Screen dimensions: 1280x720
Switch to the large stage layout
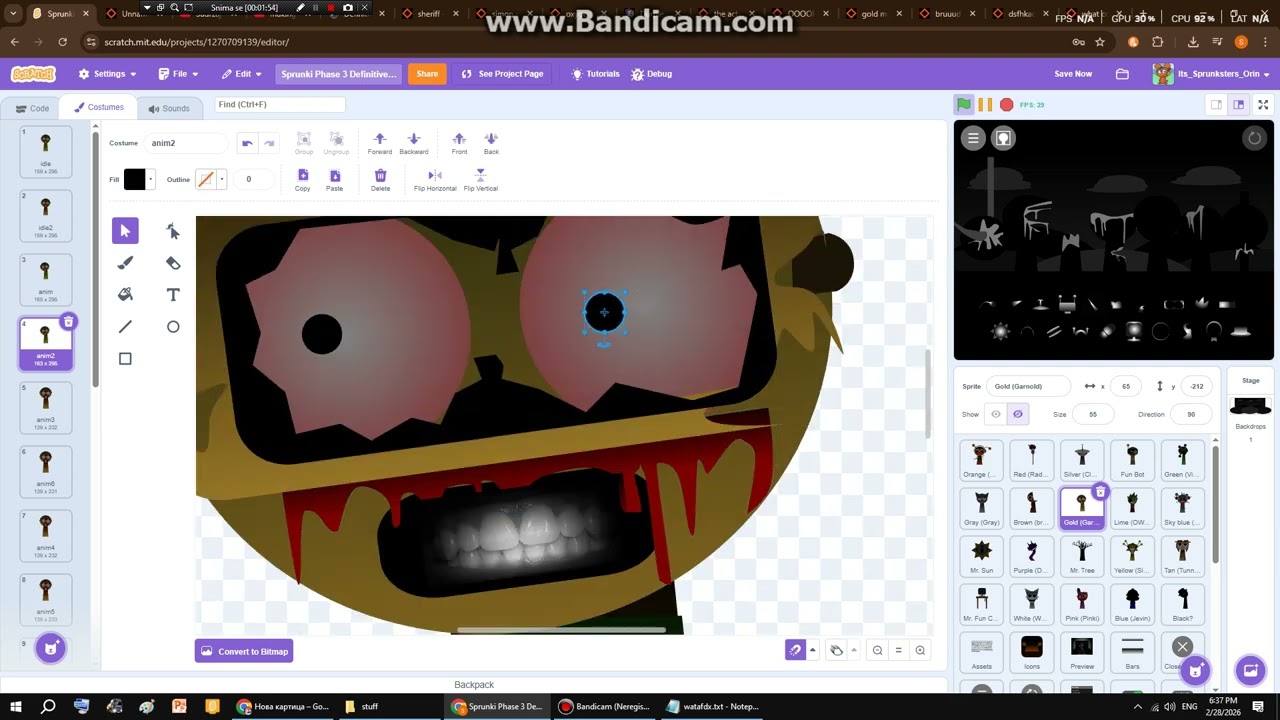pos(1238,105)
